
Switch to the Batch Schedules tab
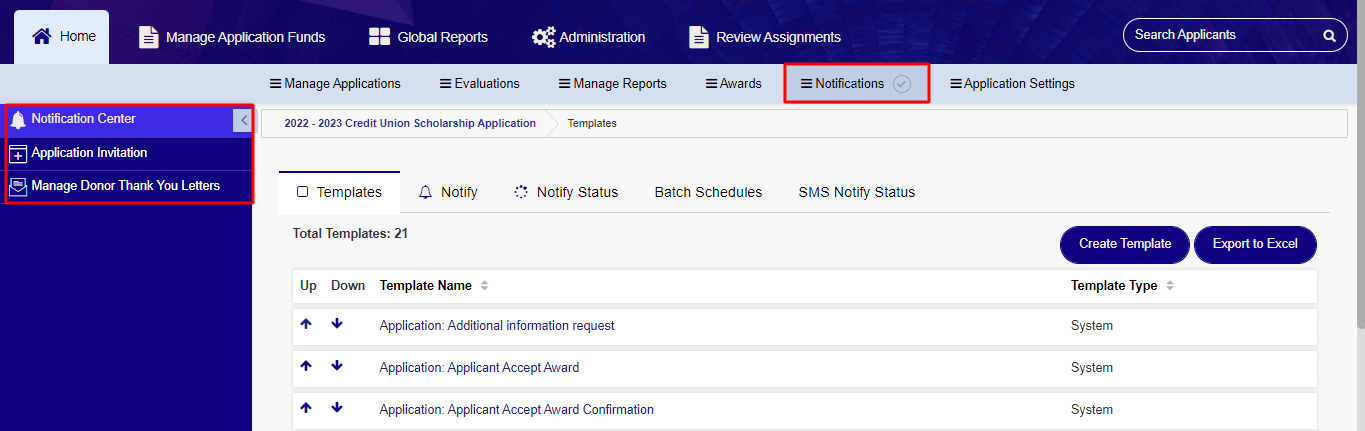coord(708,192)
